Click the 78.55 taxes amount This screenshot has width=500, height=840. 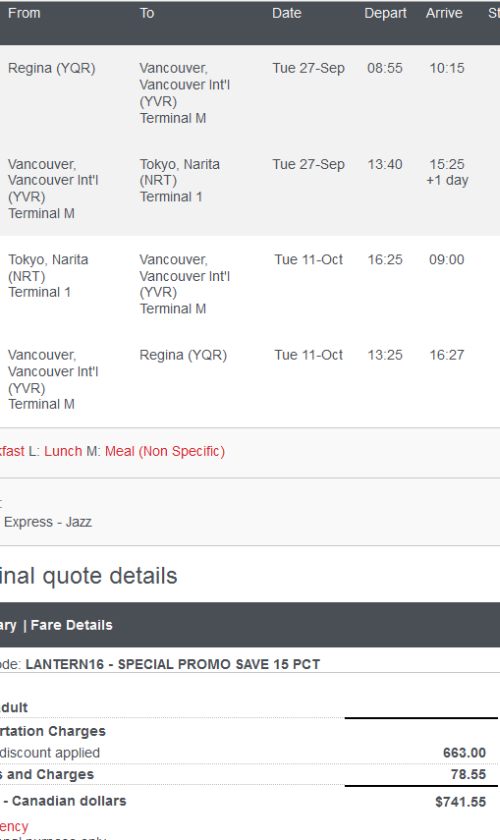(468, 774)
